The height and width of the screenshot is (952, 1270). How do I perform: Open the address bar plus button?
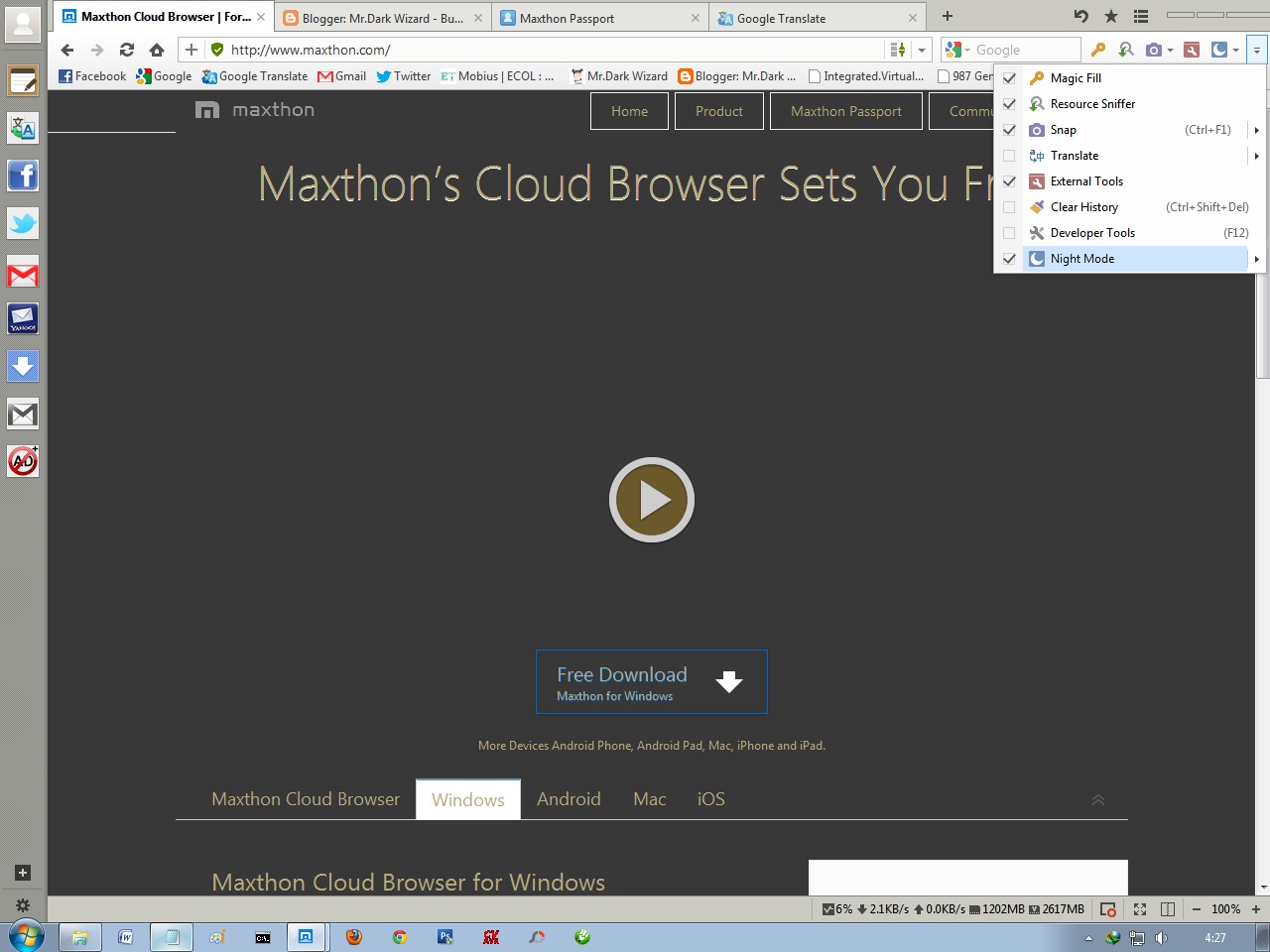coord(191,50)
